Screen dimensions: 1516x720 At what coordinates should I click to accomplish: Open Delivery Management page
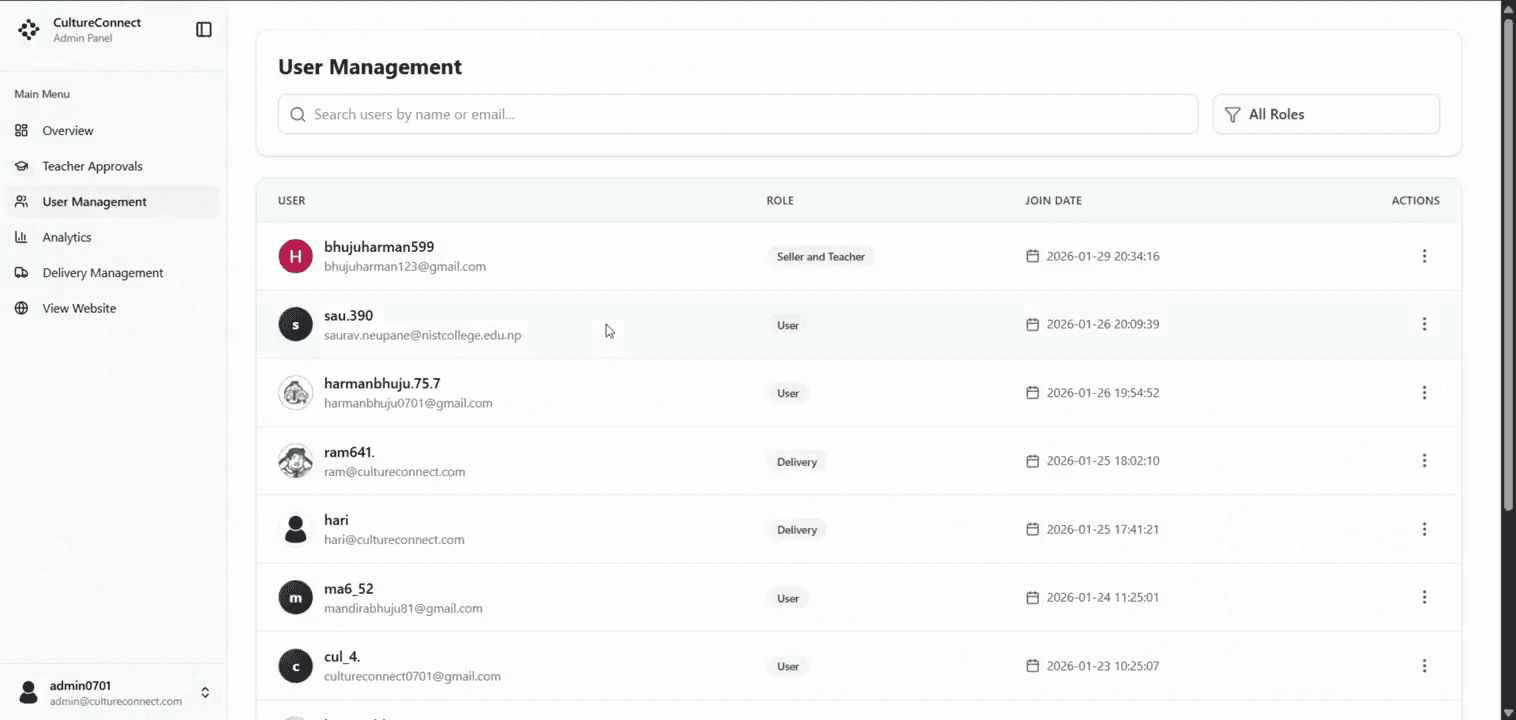pos(112,273)
